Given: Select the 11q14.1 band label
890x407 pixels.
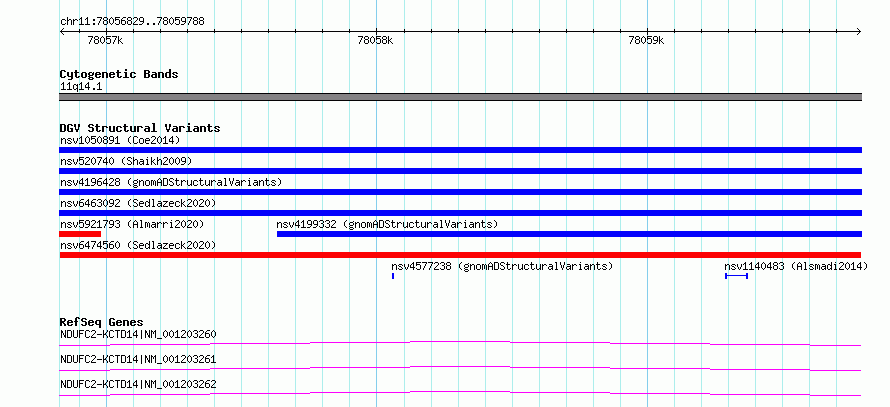Looking at the screenshot, I should (x=81, y=87).
